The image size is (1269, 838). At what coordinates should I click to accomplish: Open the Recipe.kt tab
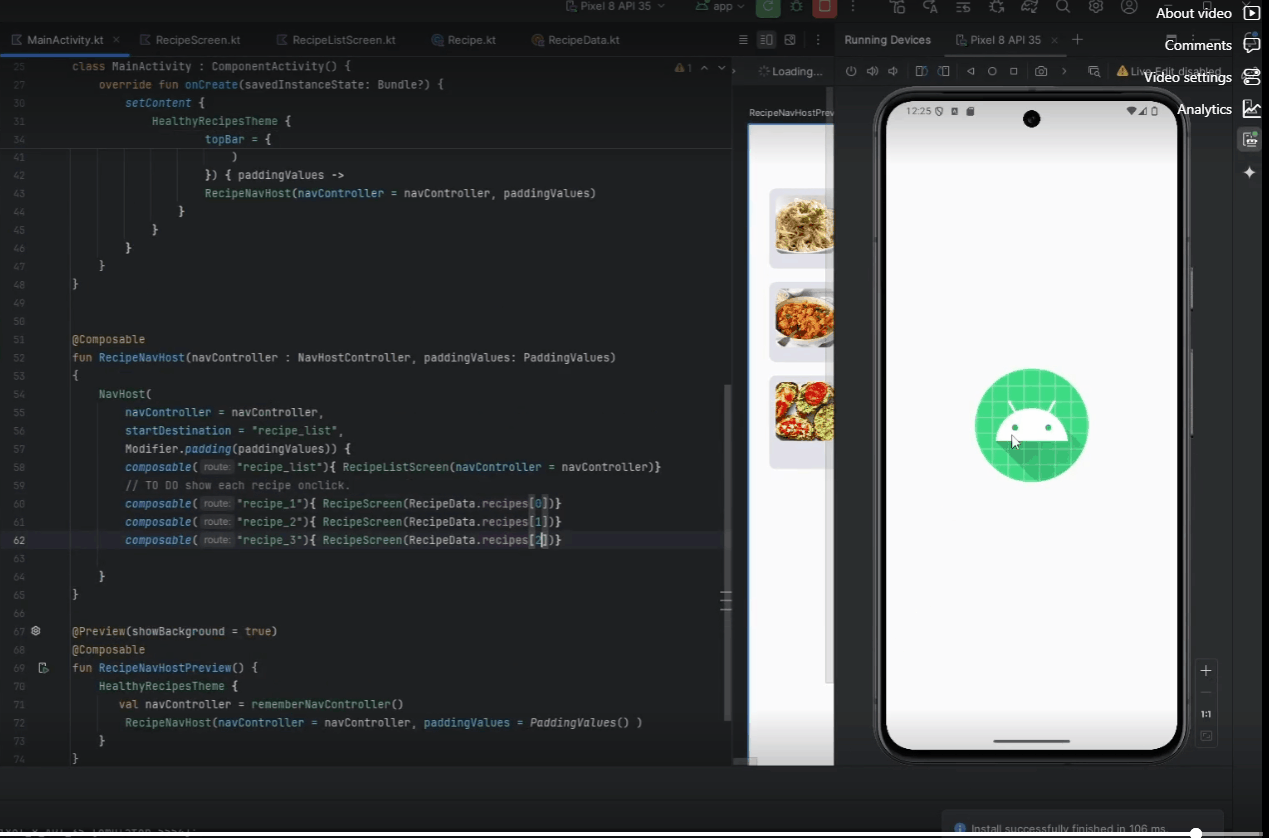[463, 40]
